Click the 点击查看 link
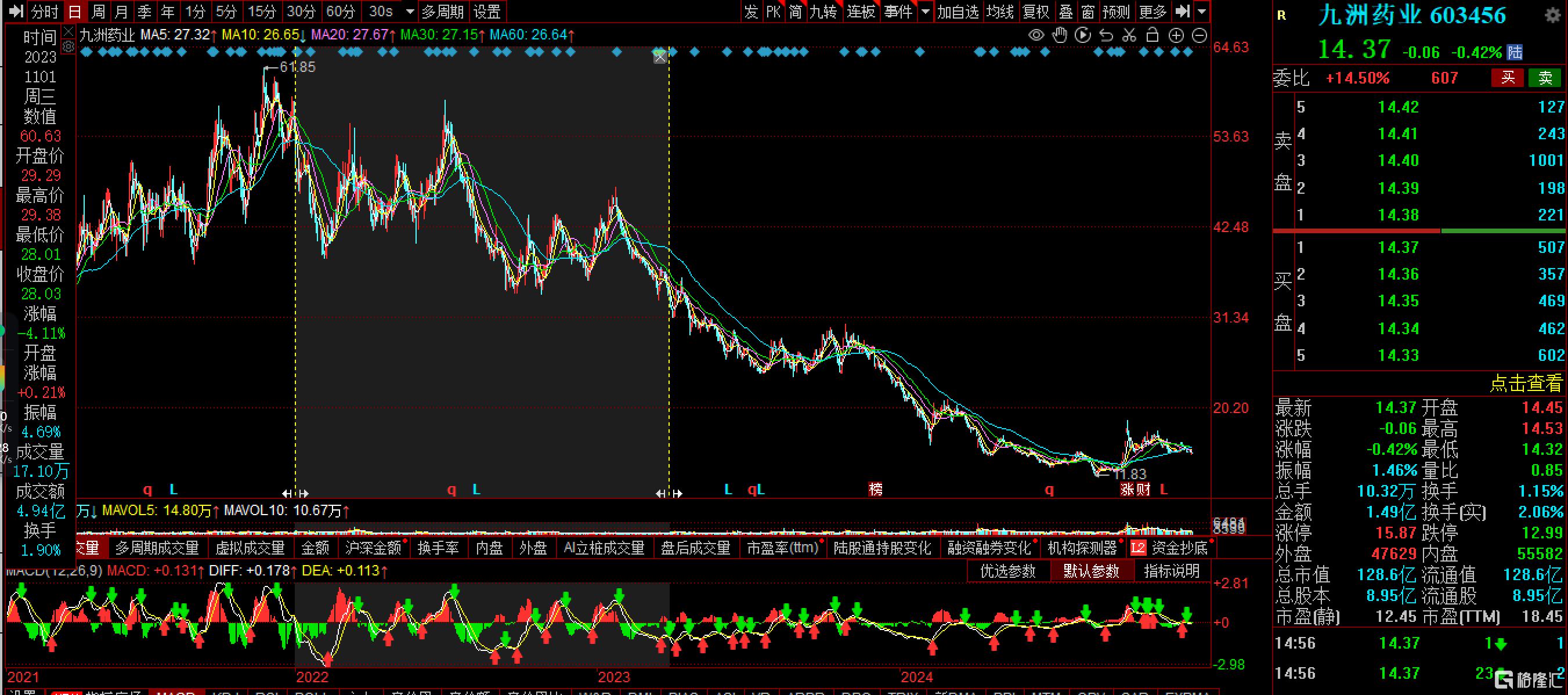The width and height of the screenshot is (1568, 695). click(x=1526, y=383)
